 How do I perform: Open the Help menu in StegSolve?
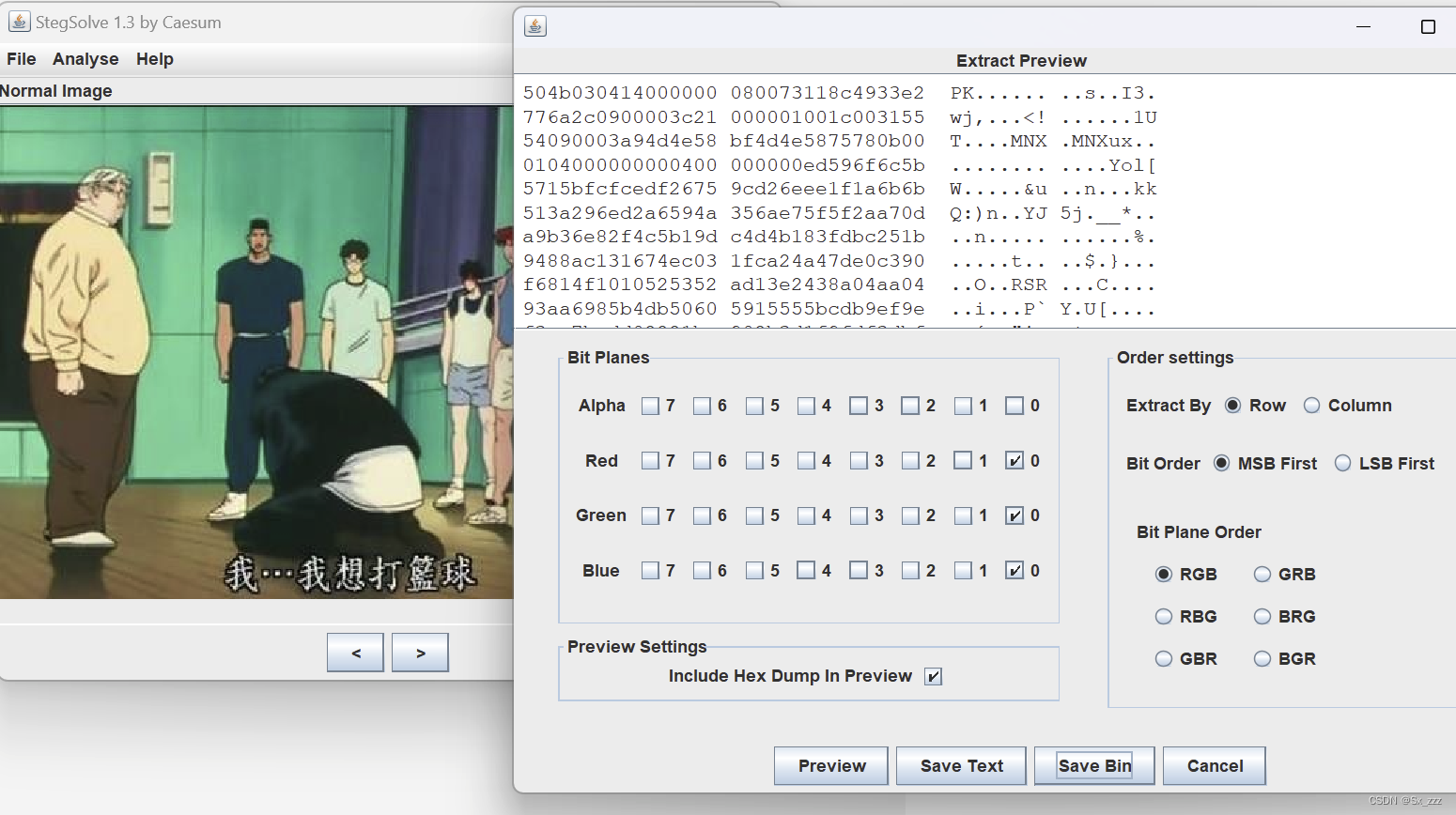[155, 59]
